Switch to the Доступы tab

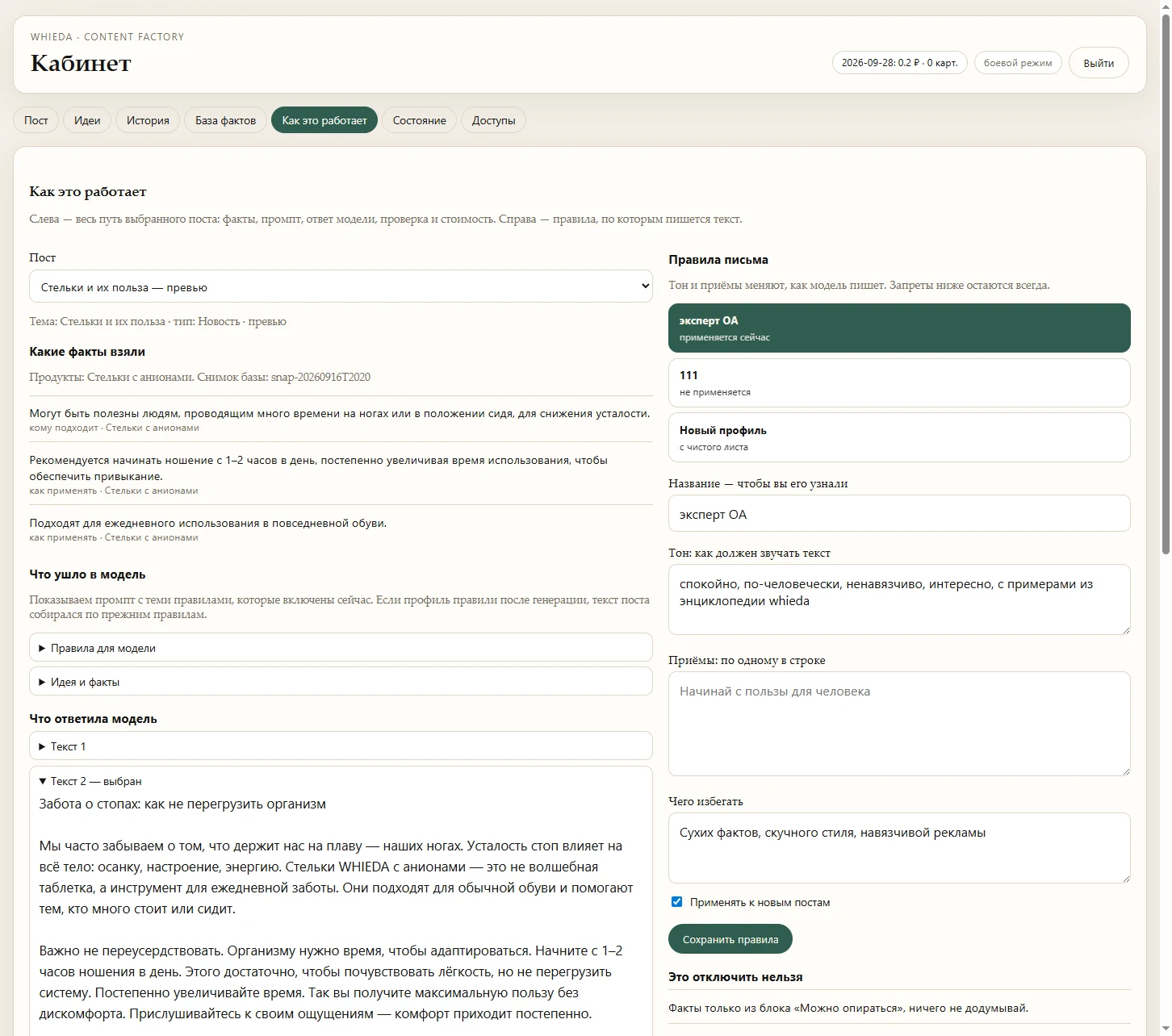tap(493, 120)
